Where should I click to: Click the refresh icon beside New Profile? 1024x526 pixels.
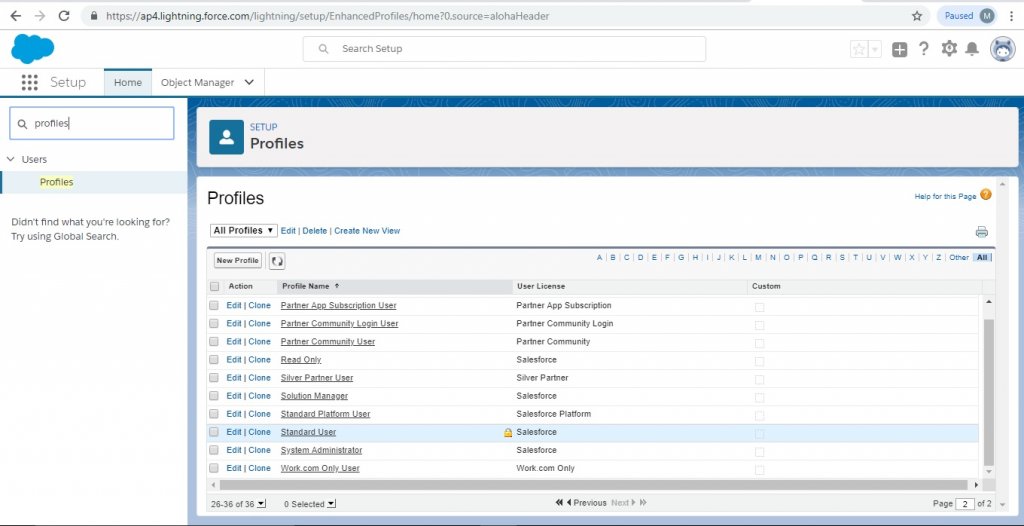pos(277,261)
